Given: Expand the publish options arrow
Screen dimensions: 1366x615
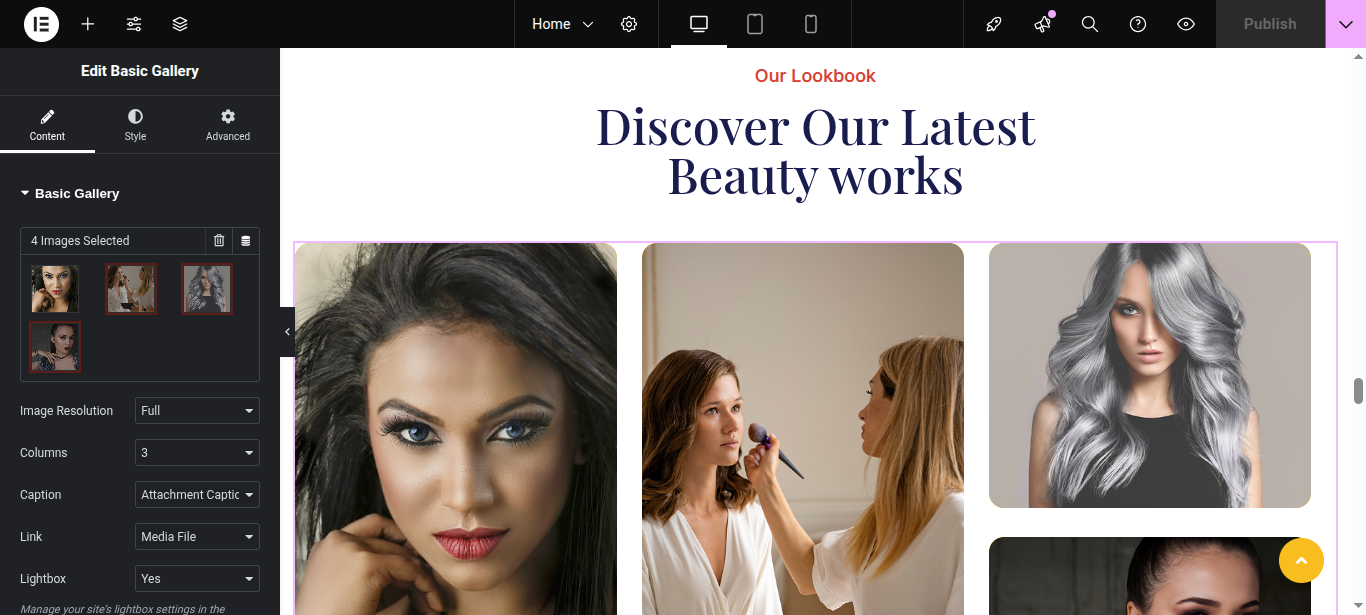Looking at the screenshot, I should click(x=1345, y=24).
